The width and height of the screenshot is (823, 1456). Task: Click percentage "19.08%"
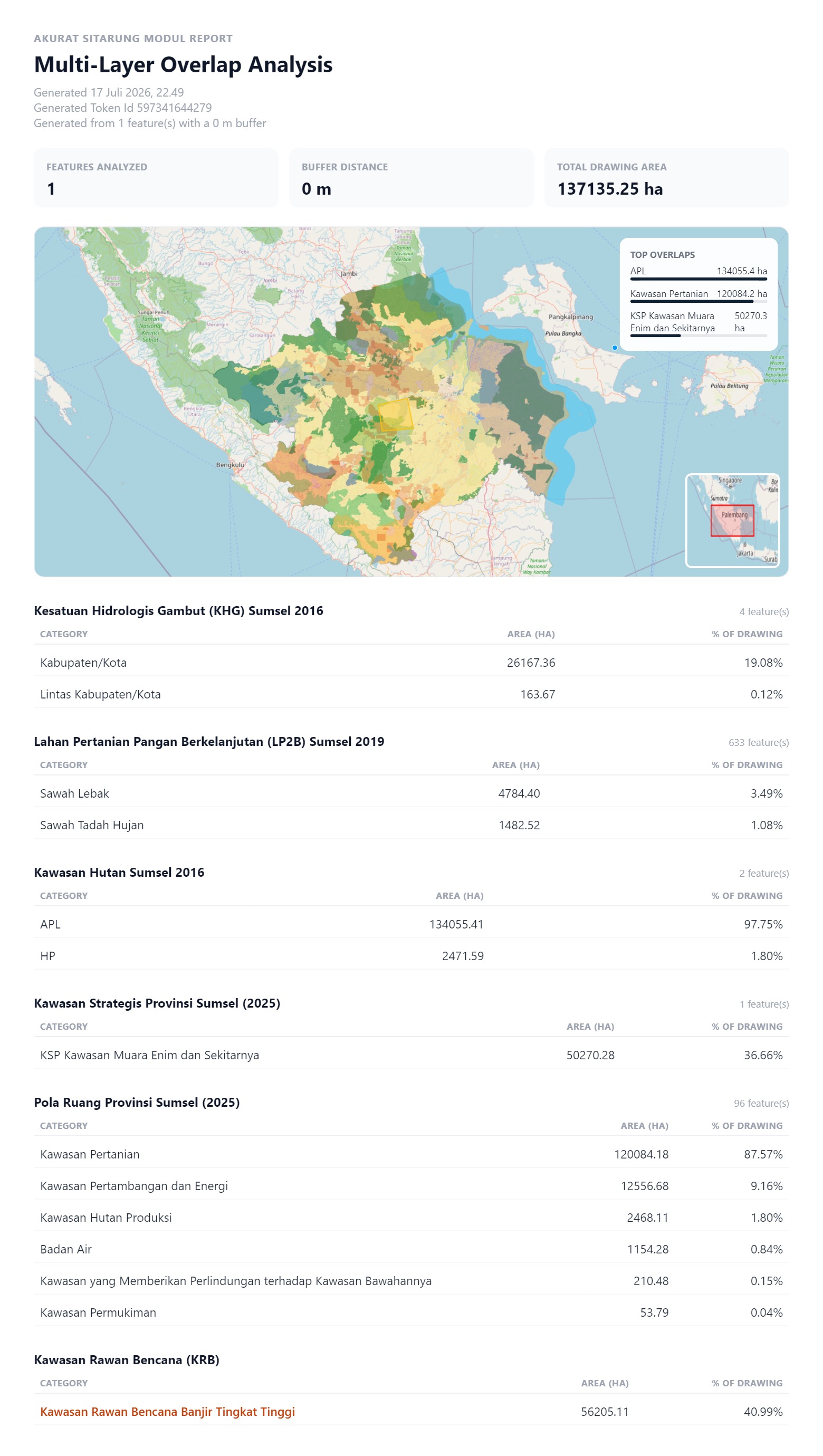pos(763,663)
